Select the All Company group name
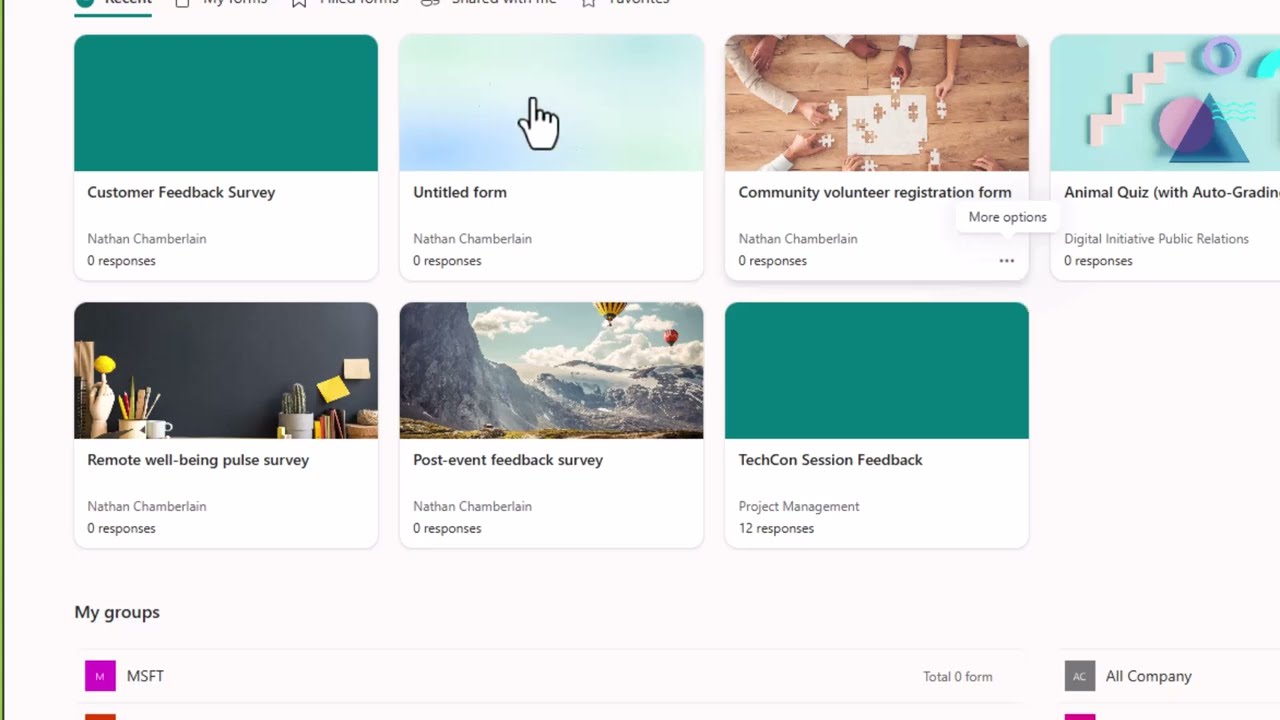Image resolution: width=1280 pixels, height=720 pixels. tap(1149, 676)
